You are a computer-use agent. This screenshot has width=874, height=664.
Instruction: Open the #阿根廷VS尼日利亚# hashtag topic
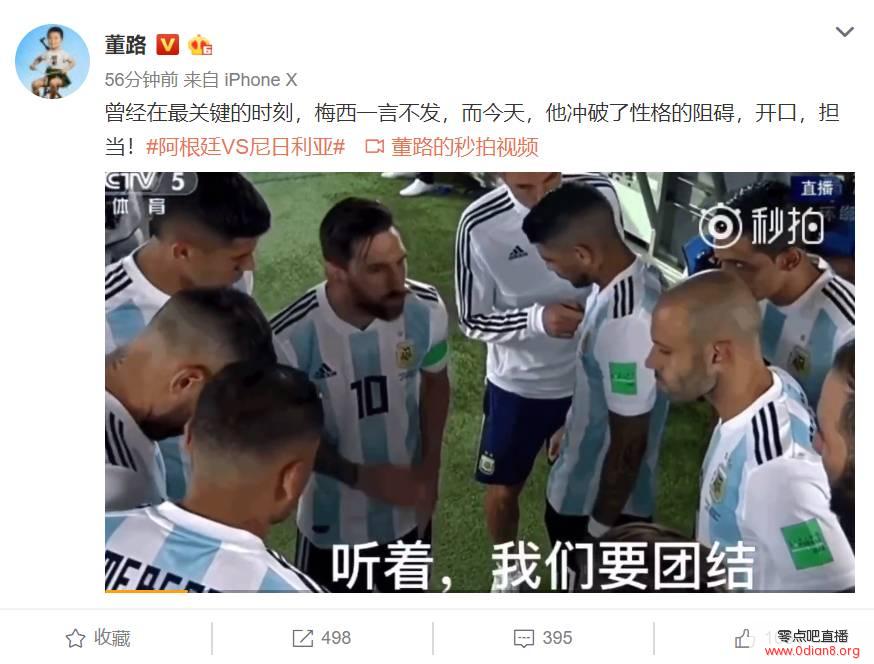tap(246, 147)
